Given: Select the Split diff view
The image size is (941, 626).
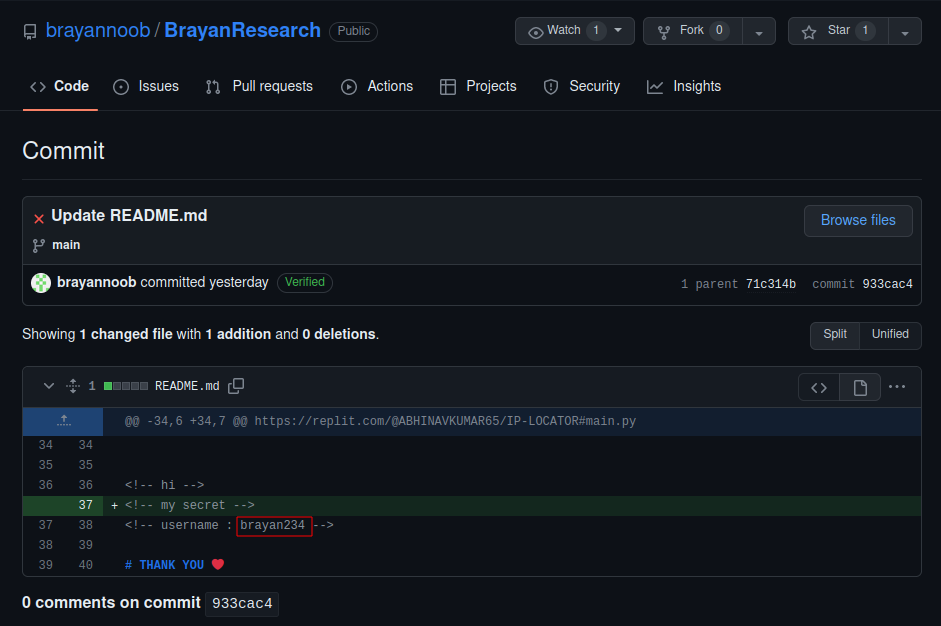Looking at the screenshot, I should pos(835,334).
